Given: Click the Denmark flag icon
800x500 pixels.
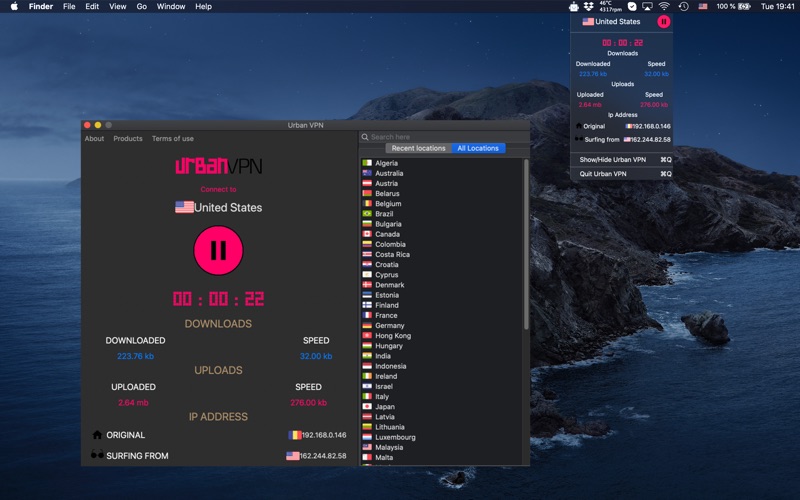Looking at the screenshot, I should coord(367,285).
